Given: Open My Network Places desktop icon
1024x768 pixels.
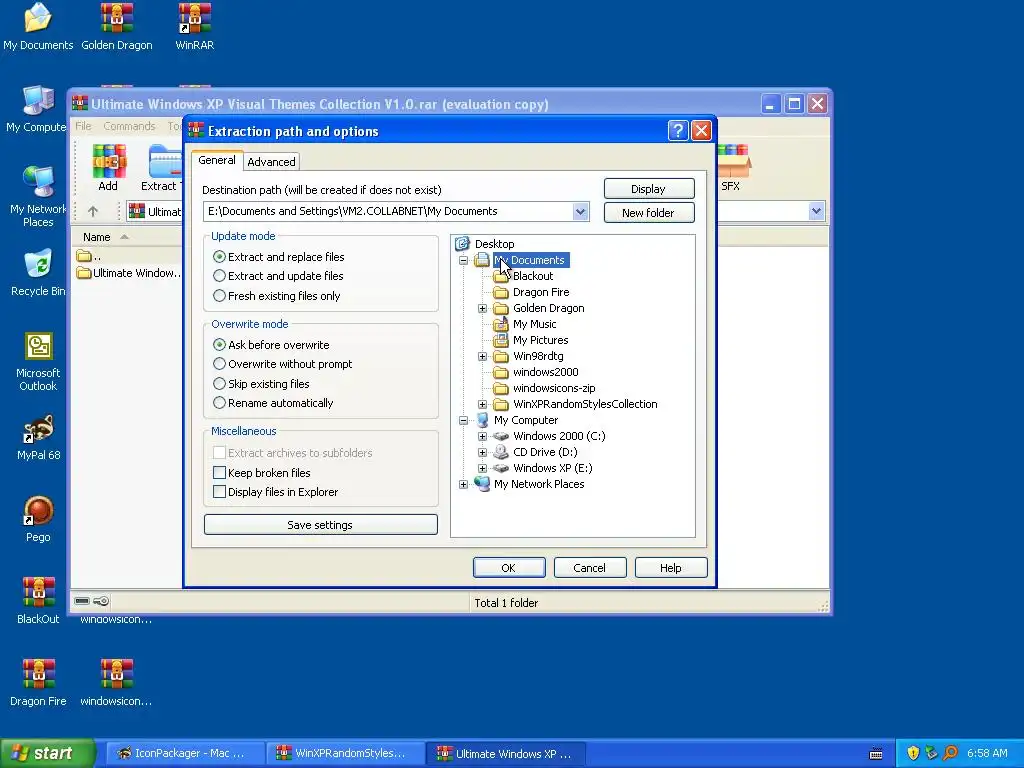Looking at the screenshot, I should coord(38,196).
